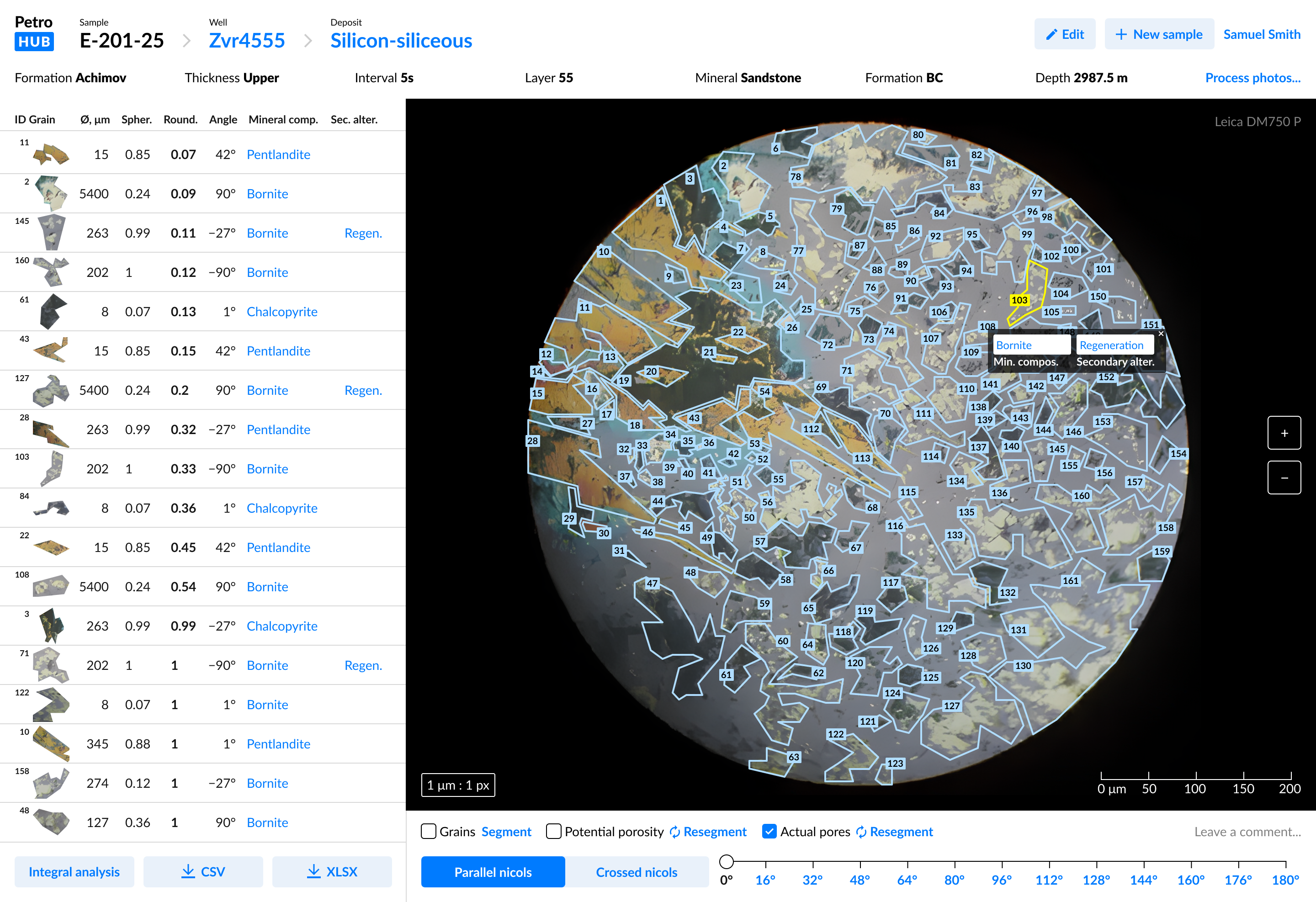Image resolution: width=1316 pixels, height=902 pixels.
Task: Open the Integral analysis
Action: (74, 871)
